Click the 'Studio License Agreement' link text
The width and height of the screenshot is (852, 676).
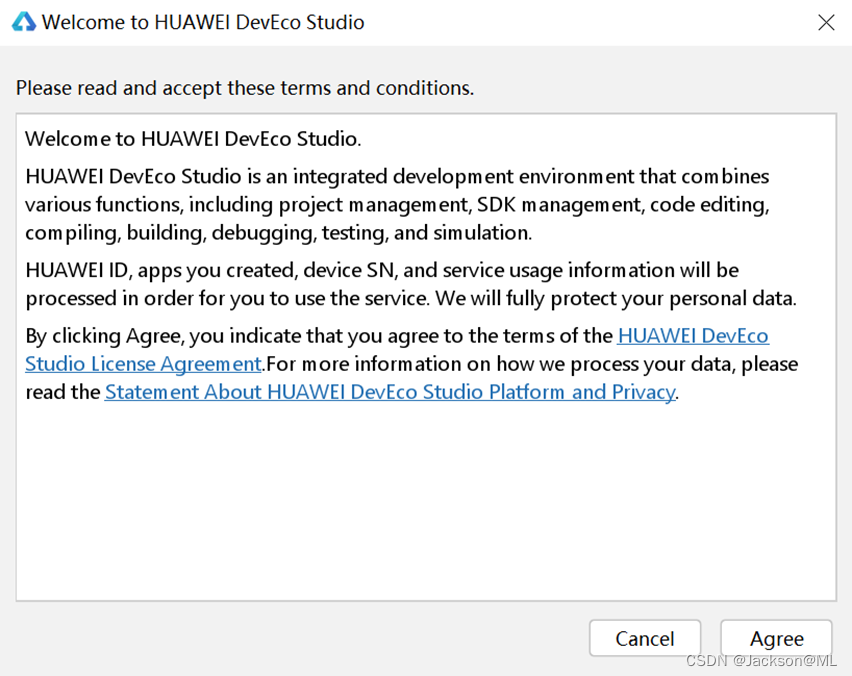coord(143,364)
